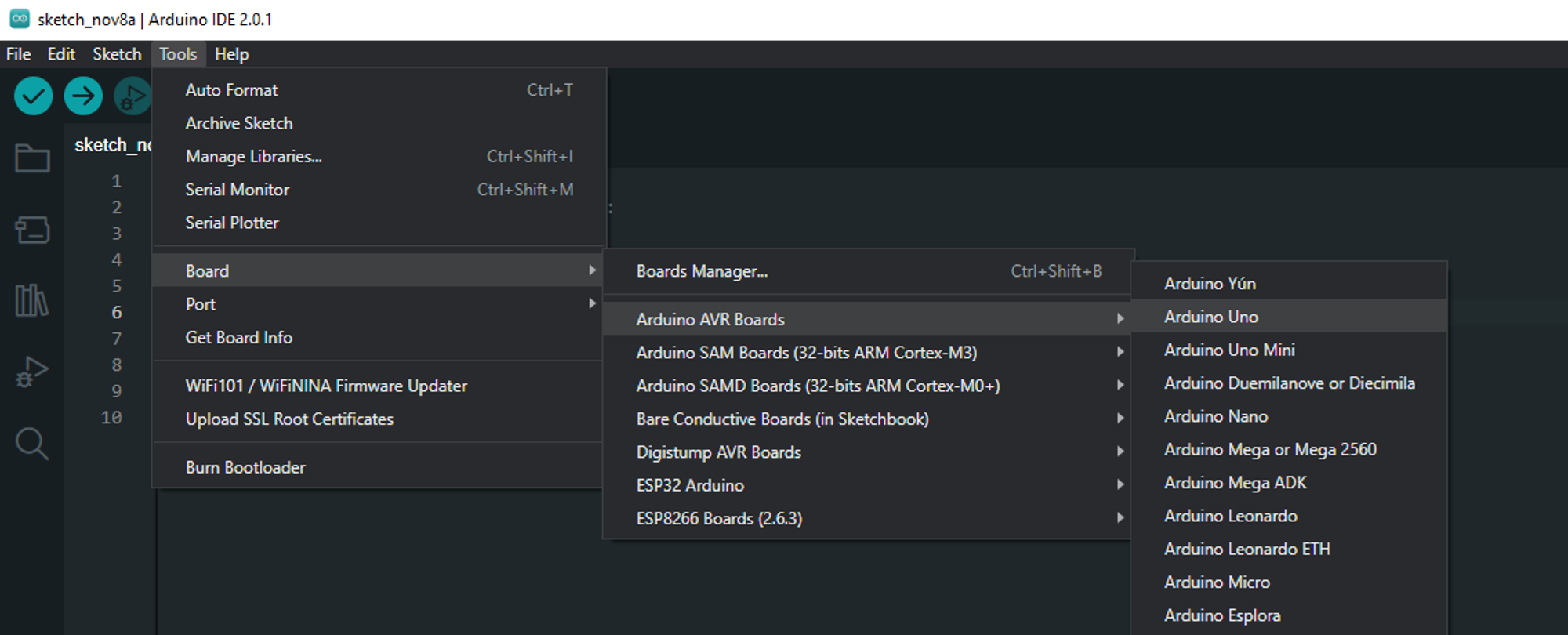Select Burn Bootloader option
This screenshot has width=1568, height=635.
click(245, 467)
